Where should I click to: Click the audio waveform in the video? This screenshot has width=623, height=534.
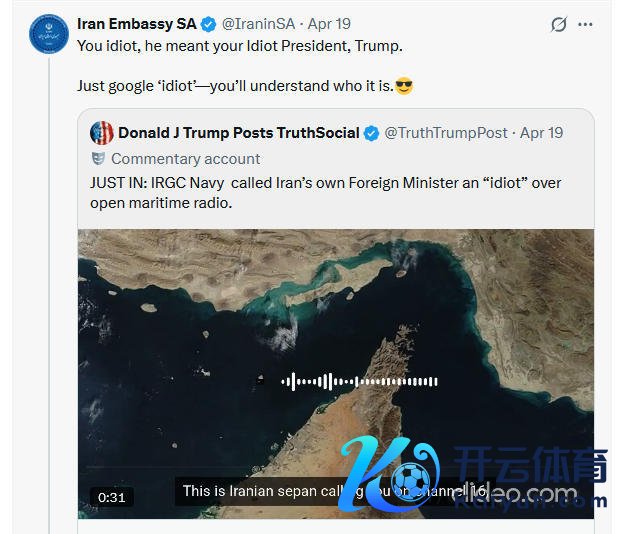pyautogui.click(x=360, y=381)
